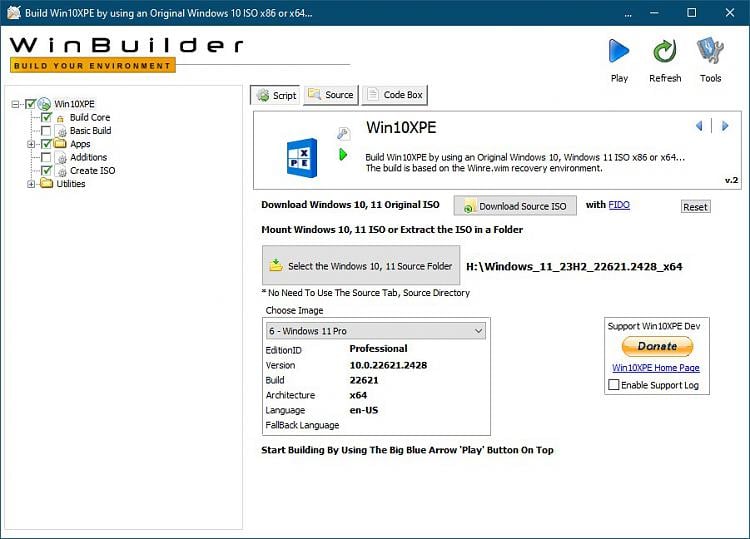Click the blue XPE logo image
The image size is (750, 539).
[301, 157]
